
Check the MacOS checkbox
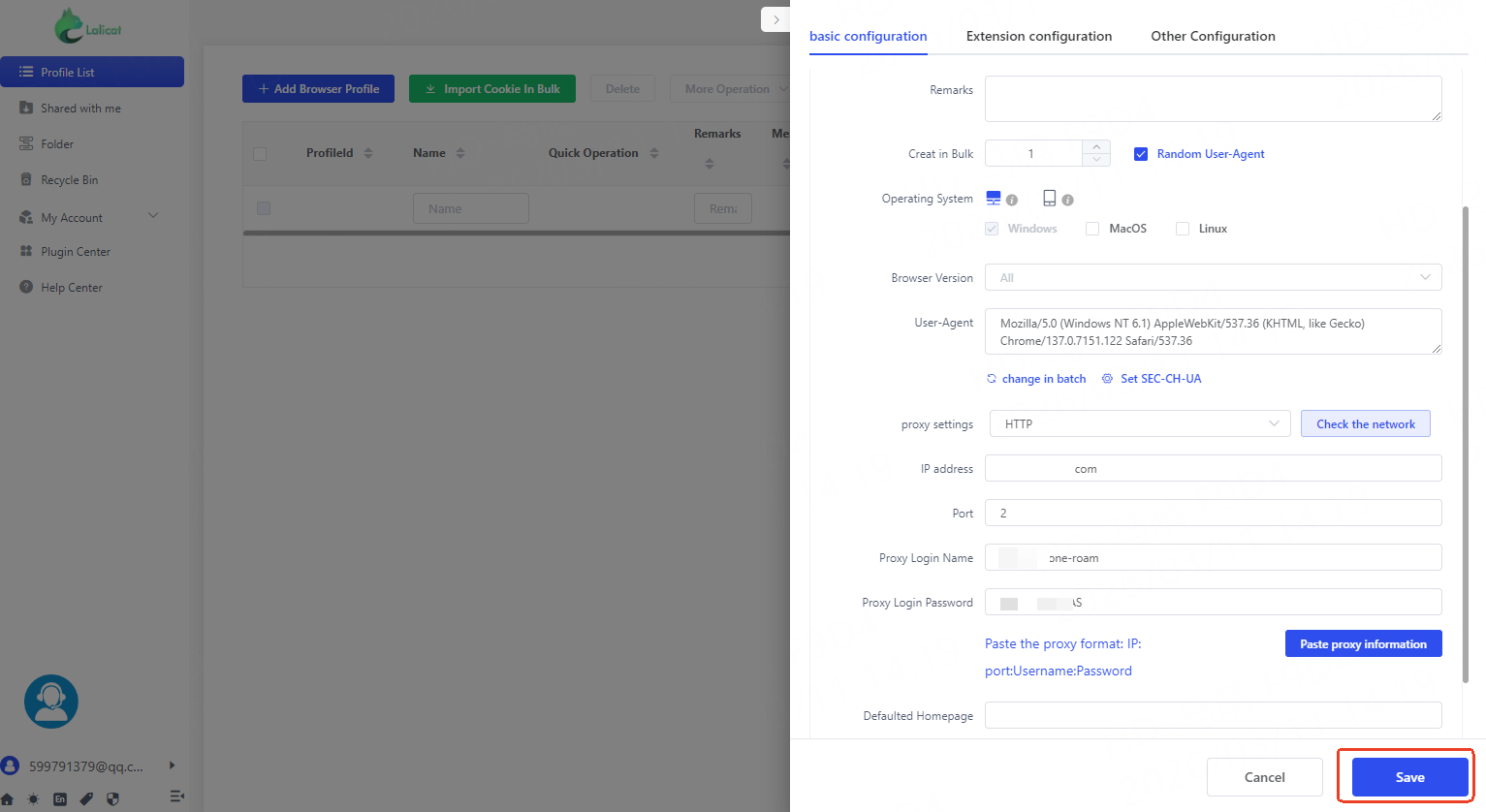[1092, 229]
